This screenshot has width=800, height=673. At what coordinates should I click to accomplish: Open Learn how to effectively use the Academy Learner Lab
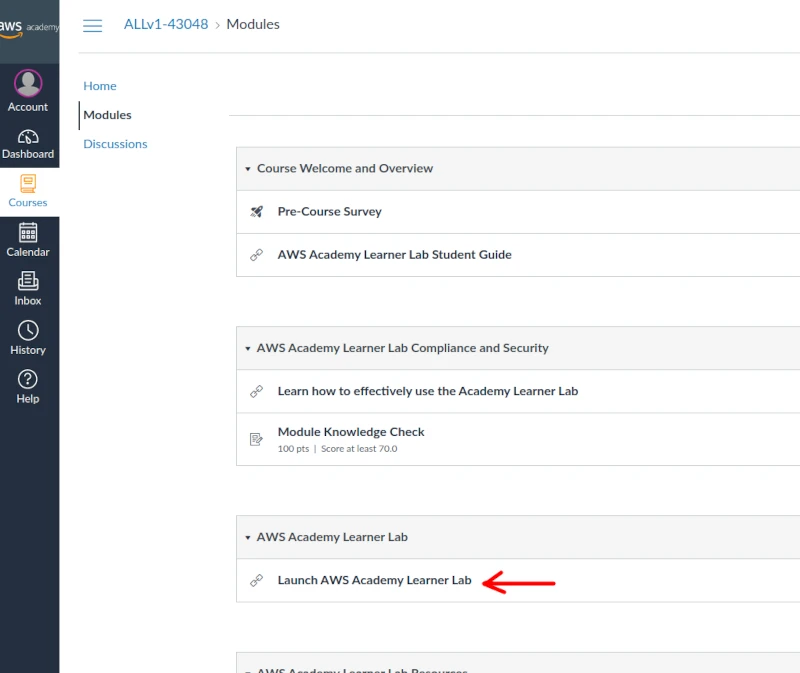pos(428,391)
